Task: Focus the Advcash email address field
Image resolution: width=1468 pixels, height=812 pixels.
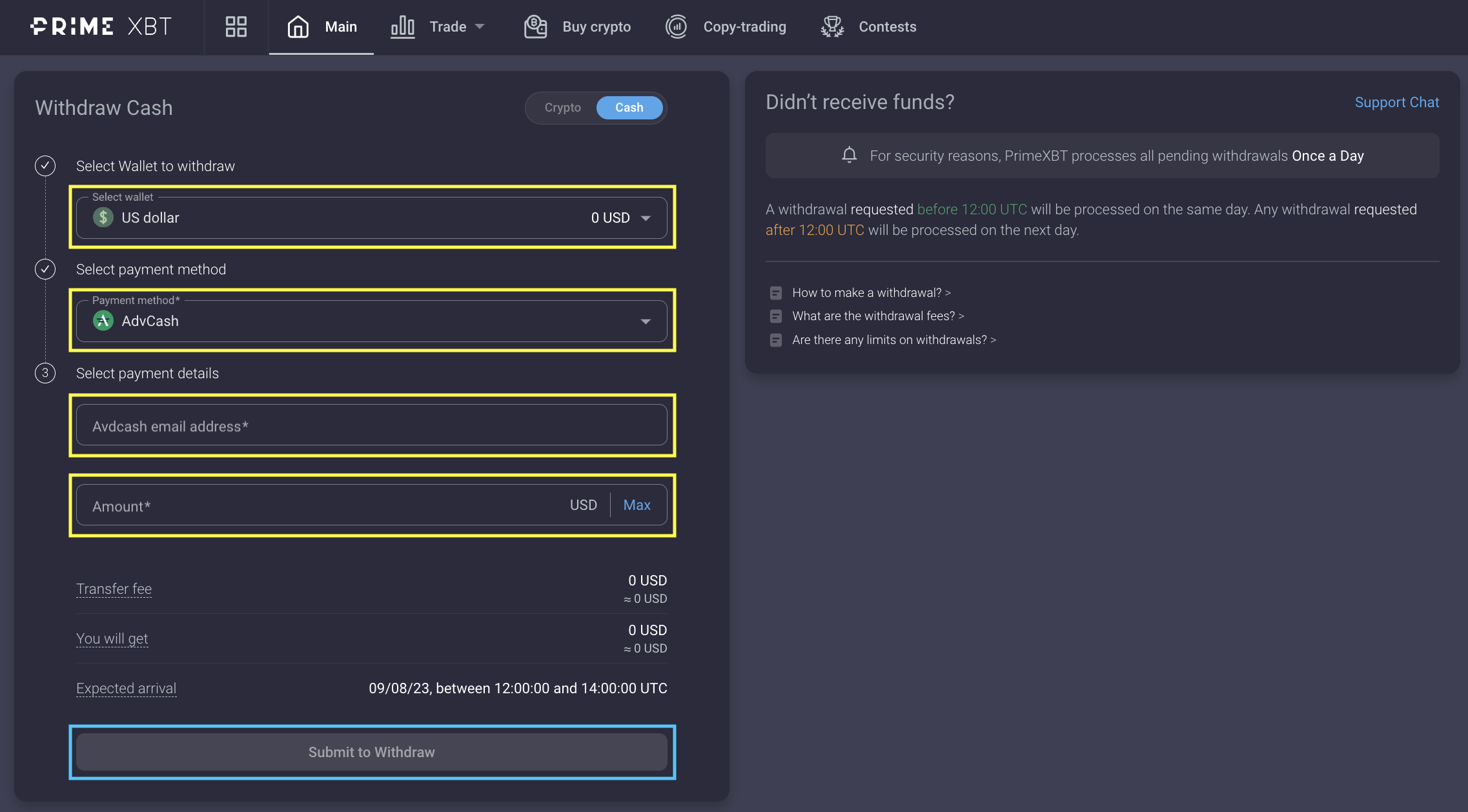Action: click(371, 425)
